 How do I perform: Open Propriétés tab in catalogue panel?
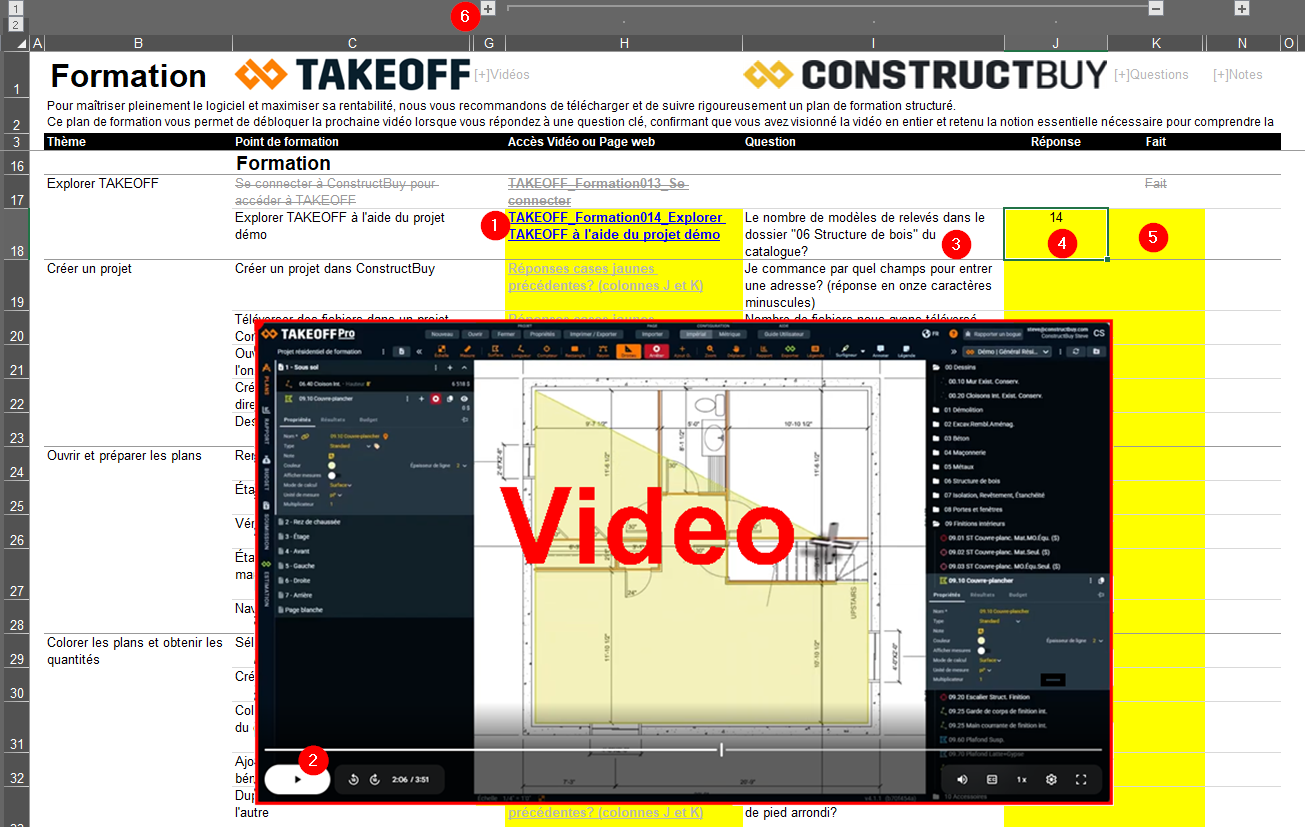click(947, 595)
